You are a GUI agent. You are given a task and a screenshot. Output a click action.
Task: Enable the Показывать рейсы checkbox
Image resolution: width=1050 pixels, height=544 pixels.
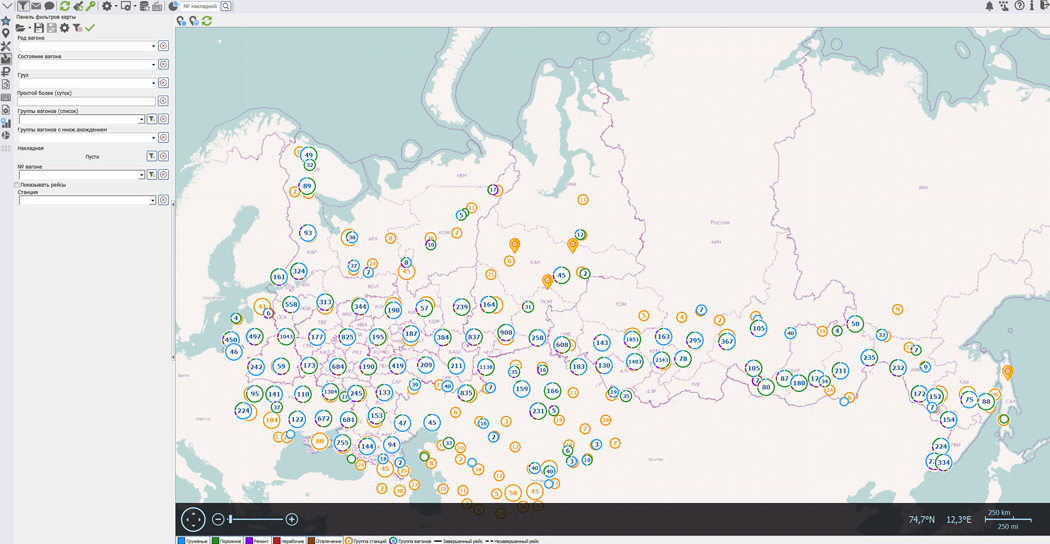(17, 185)
